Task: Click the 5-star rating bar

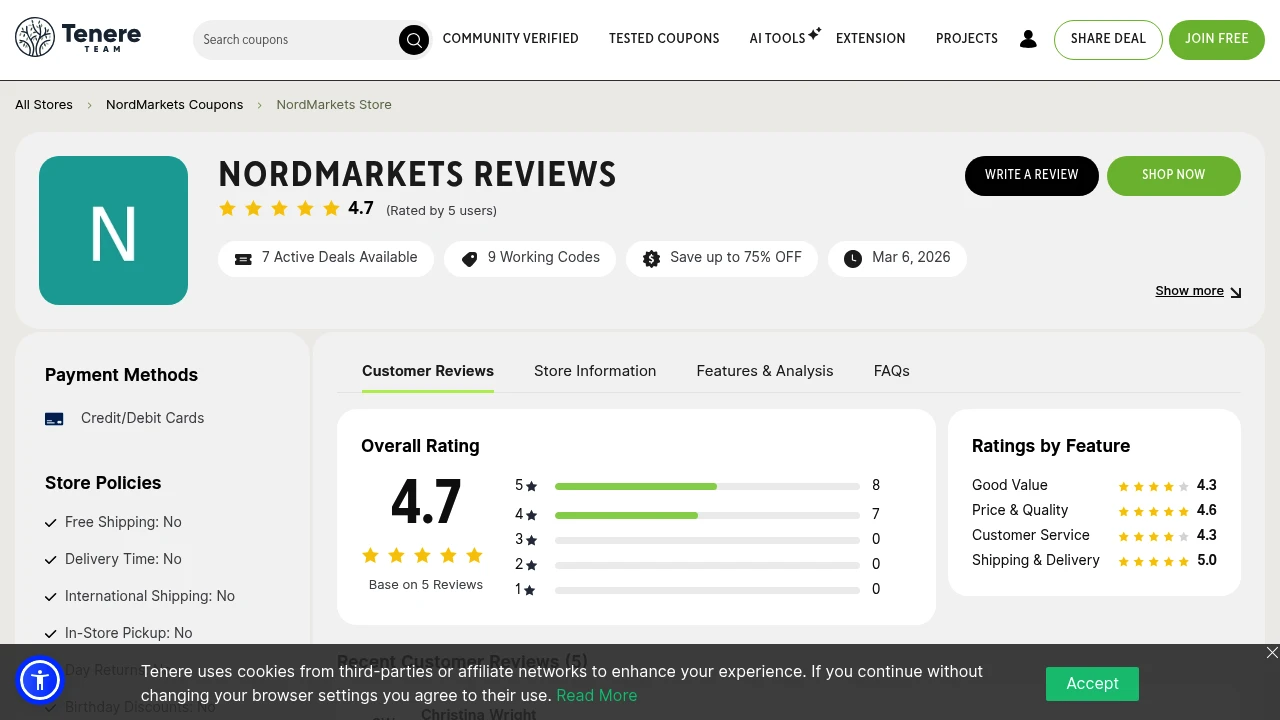Action: tap(707, 487)
